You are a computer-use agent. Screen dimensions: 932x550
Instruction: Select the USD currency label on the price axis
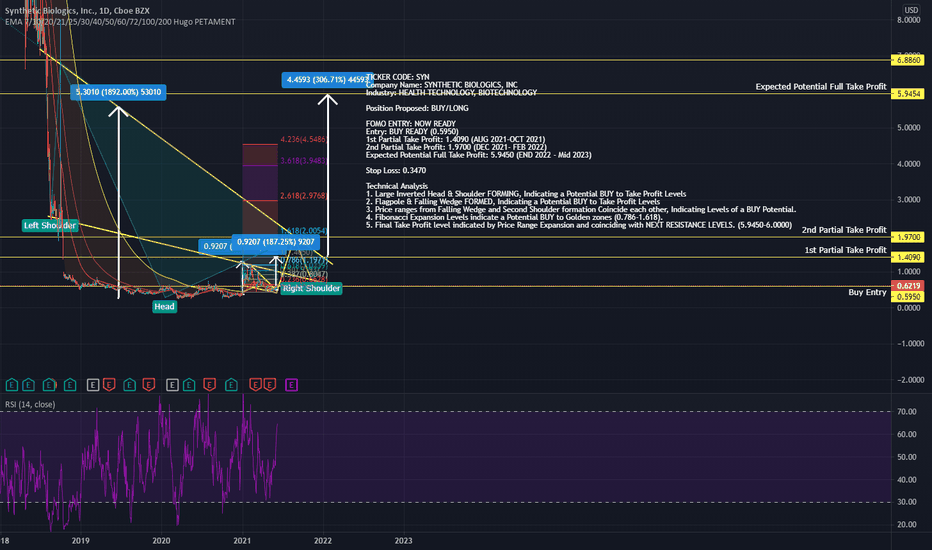911,10
